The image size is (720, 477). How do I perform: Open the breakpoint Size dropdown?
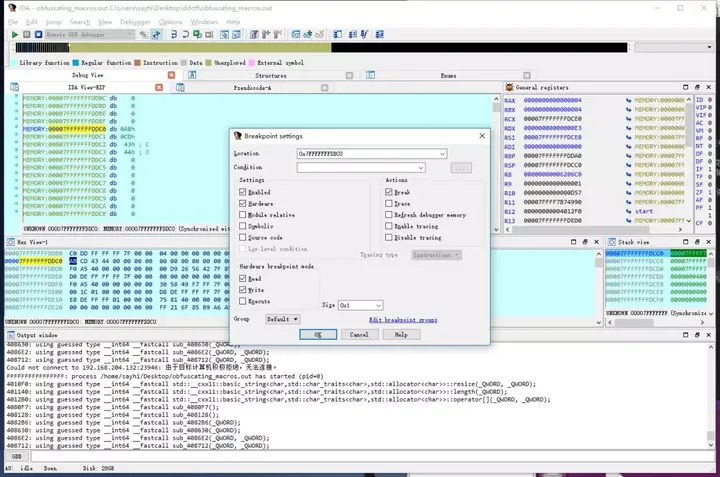coord(378,305)
